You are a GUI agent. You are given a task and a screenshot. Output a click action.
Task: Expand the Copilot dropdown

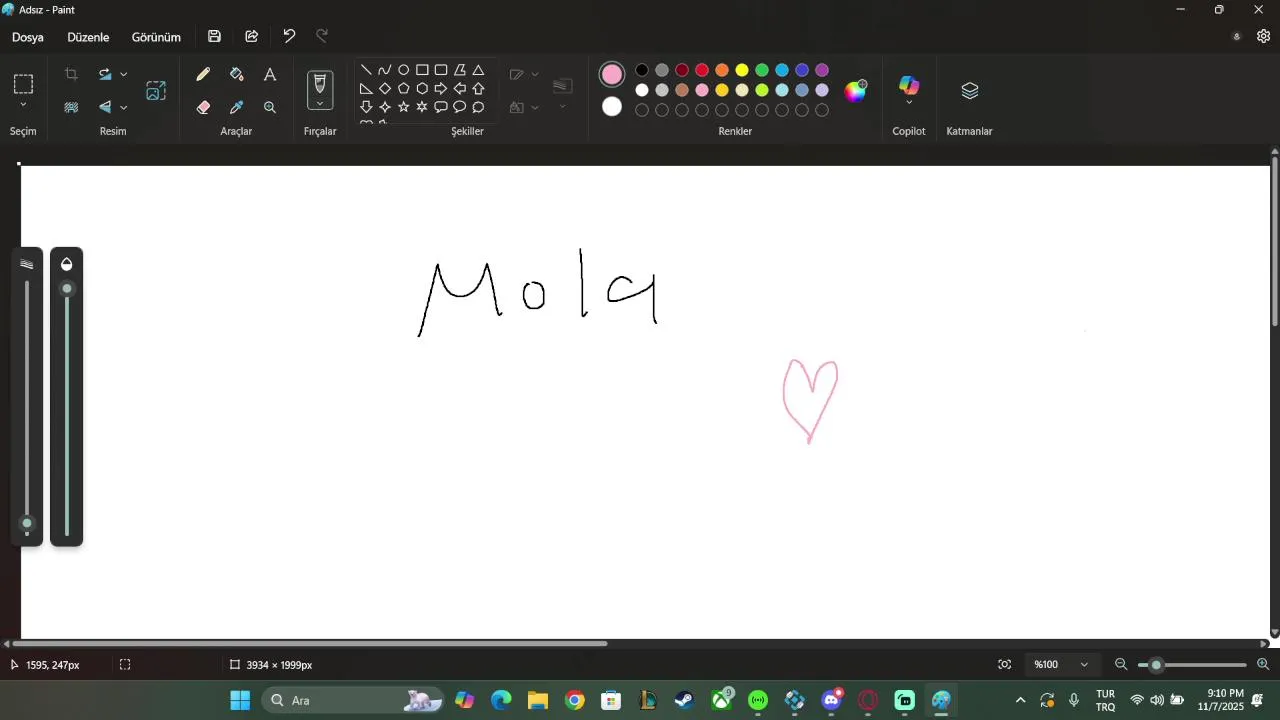[909, 102]
